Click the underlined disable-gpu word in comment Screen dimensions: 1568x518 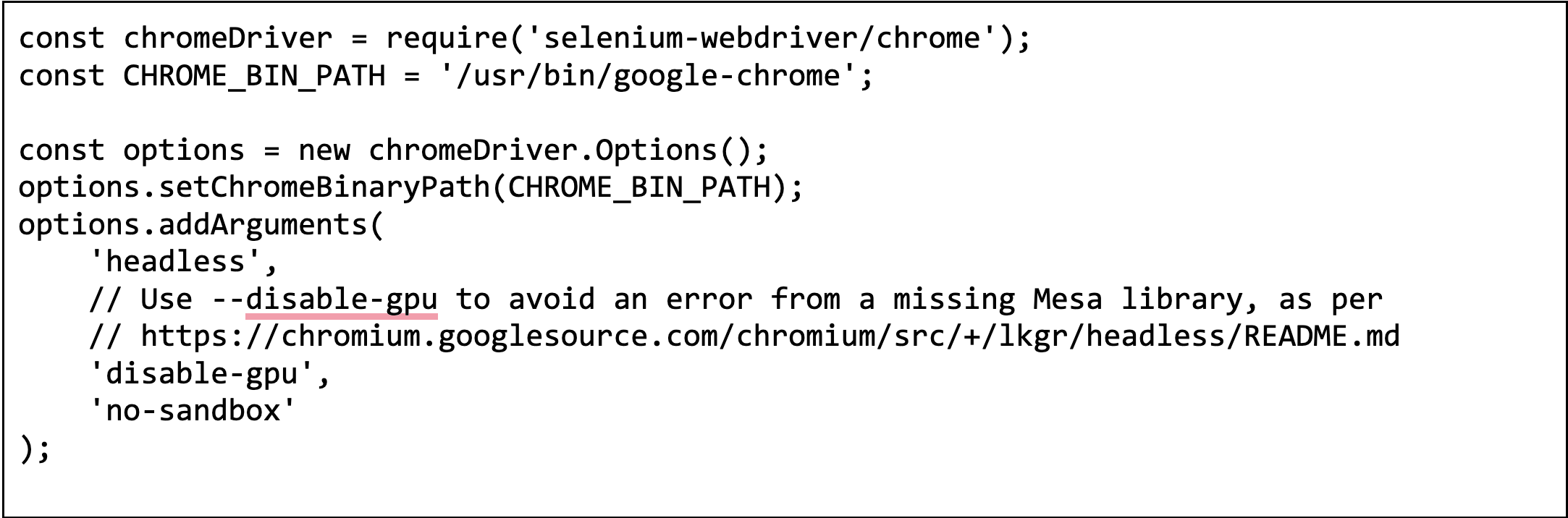click(x=342, y=300)
